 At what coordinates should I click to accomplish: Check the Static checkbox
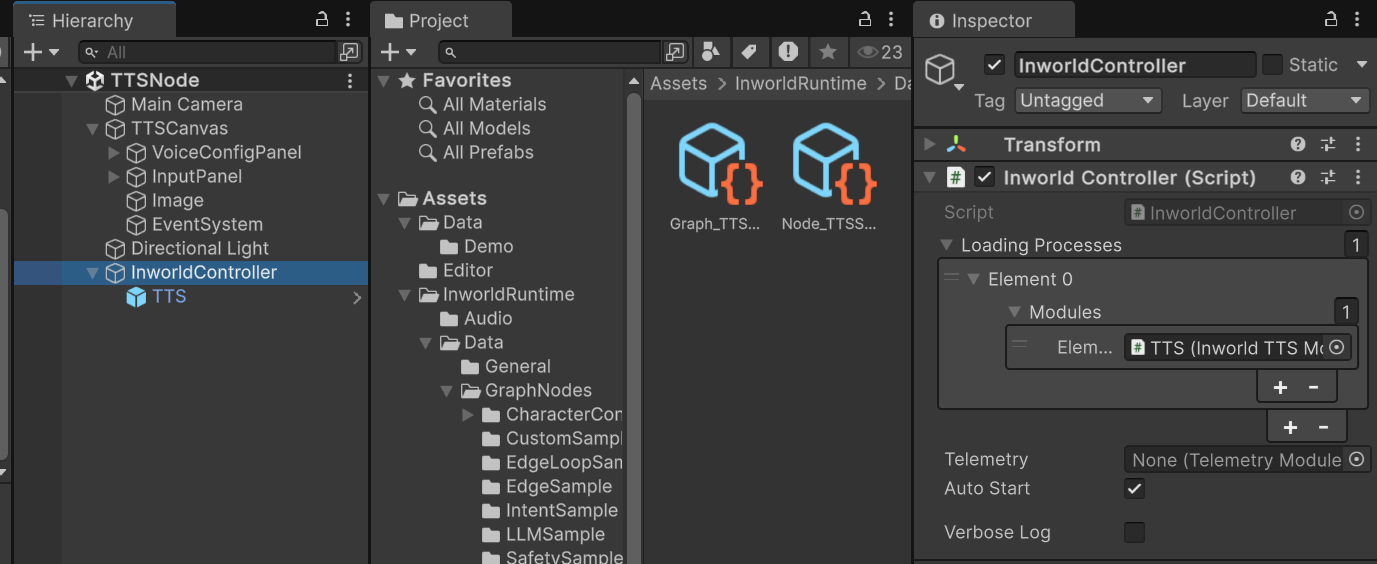coord(1272,65)
